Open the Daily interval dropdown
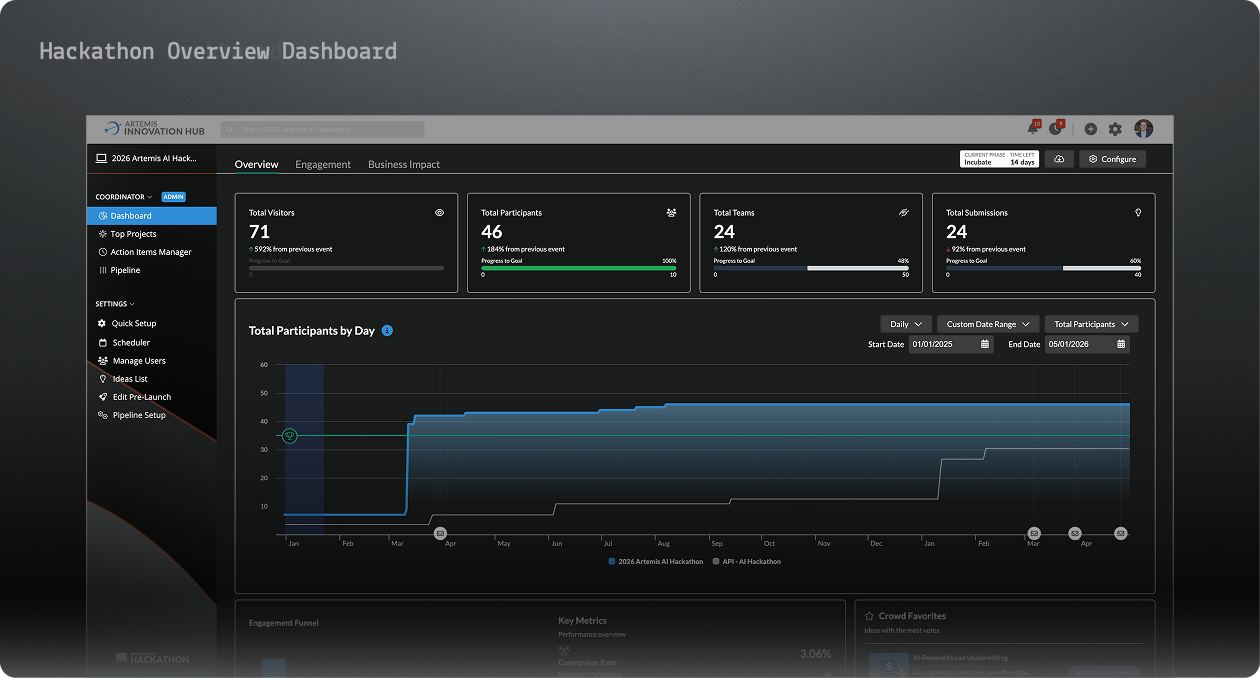The height and width of the screenshot is (678, 1260). click(x=905, y=323)
